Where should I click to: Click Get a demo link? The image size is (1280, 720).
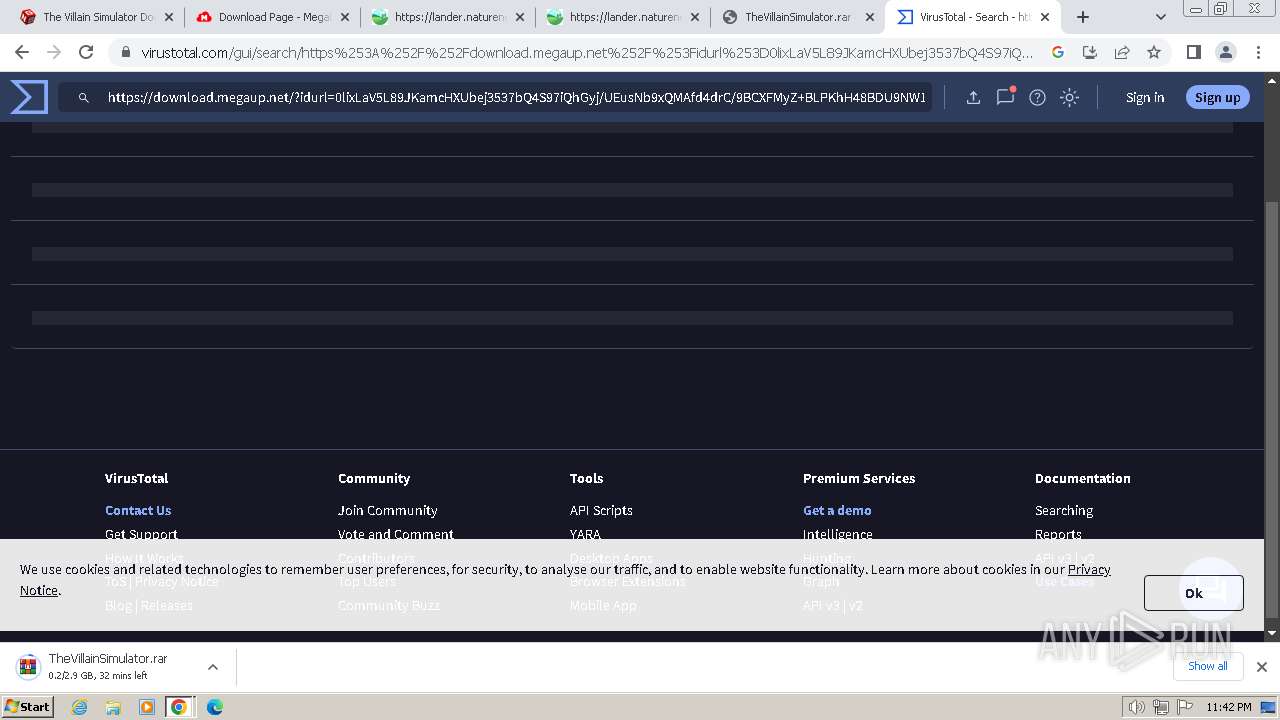[837, 510]
